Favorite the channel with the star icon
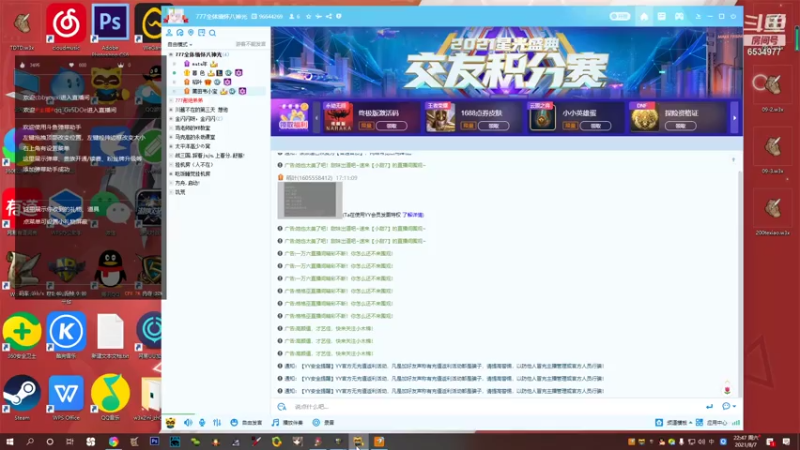Screen dimensions: 800x450 [308, 16]
